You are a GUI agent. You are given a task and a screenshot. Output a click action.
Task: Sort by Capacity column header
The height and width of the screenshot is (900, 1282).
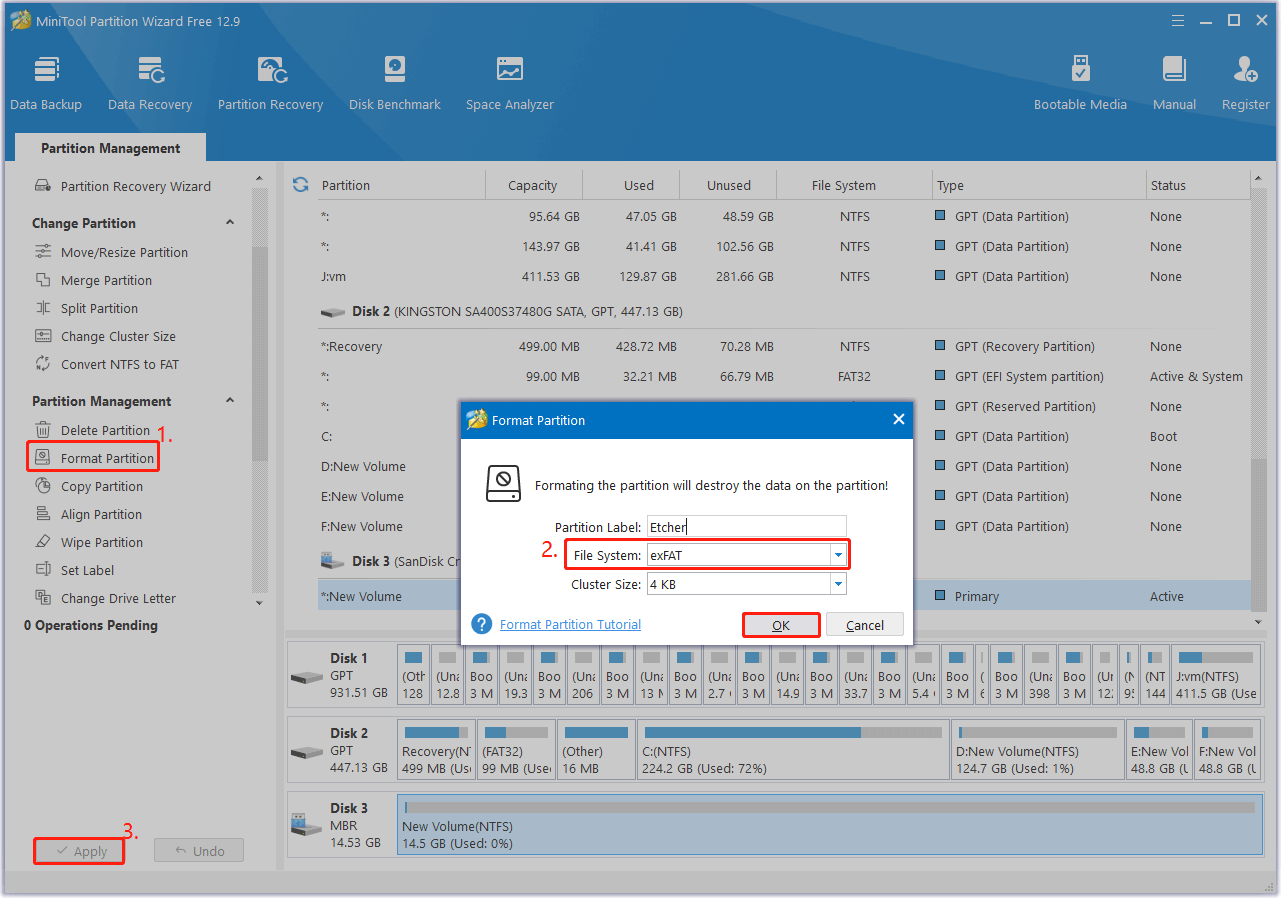tap(533, 185)
